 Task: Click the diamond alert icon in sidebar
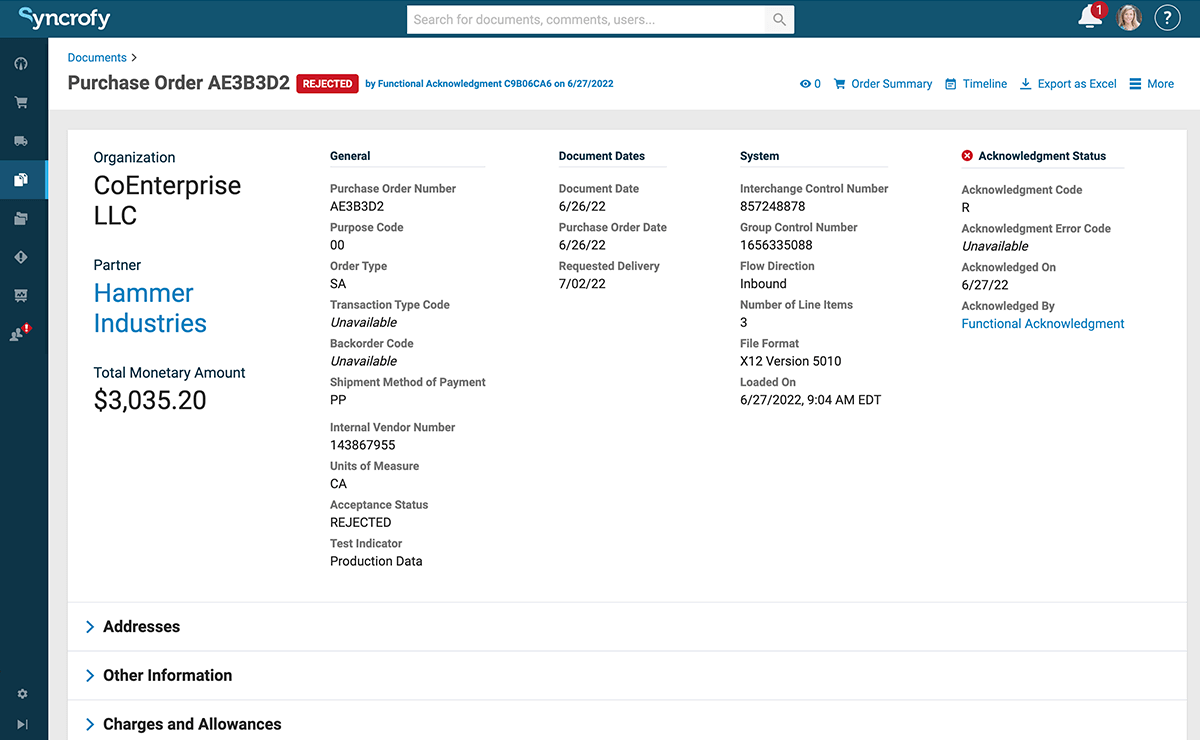coord(21,257)
